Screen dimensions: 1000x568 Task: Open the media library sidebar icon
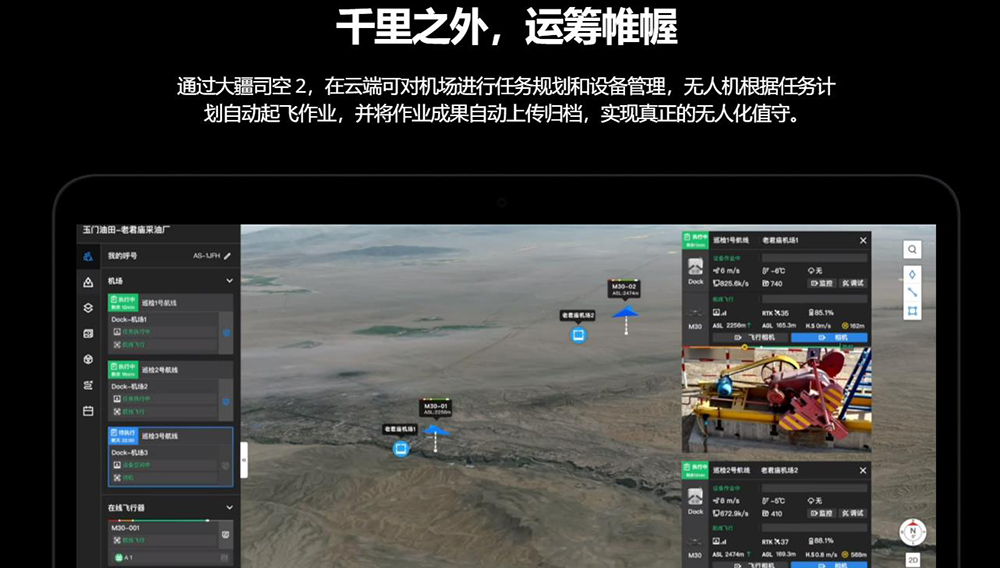pyautogui.click(x=88, y=333)
